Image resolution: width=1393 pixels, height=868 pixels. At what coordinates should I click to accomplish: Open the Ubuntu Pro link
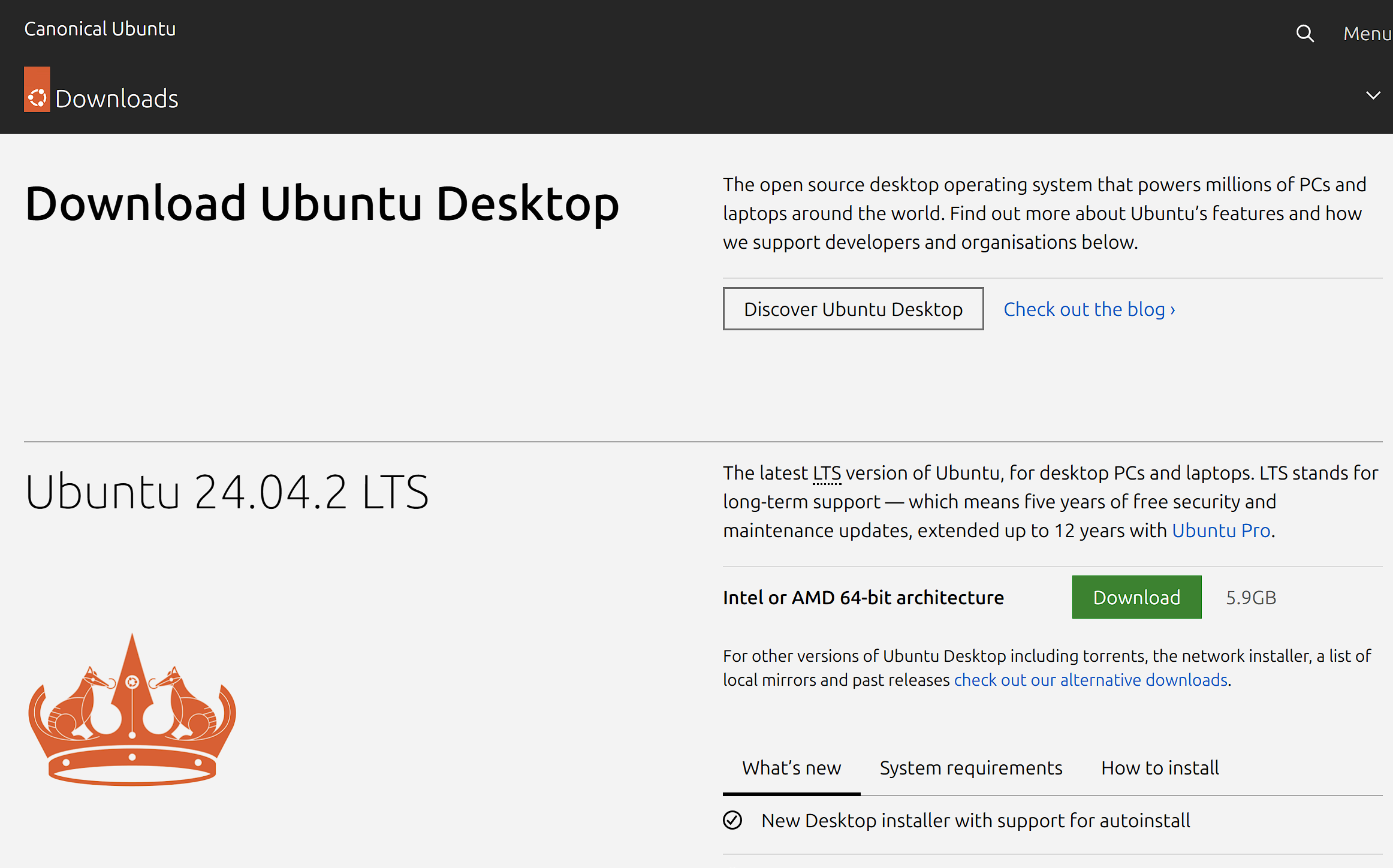(1221, 531)
